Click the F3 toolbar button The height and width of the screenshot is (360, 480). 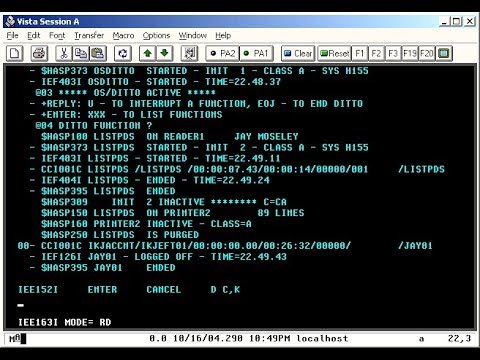393,53
